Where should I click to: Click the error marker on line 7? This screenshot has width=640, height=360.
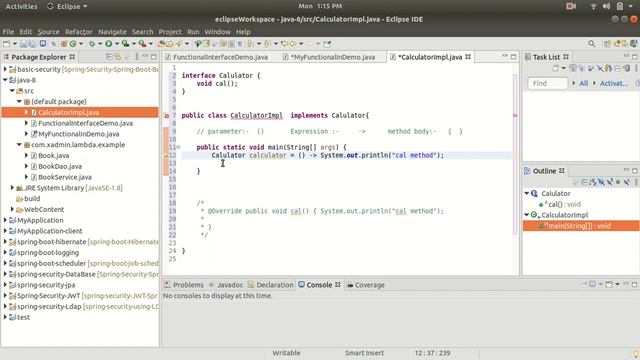[x=166, y=116]
